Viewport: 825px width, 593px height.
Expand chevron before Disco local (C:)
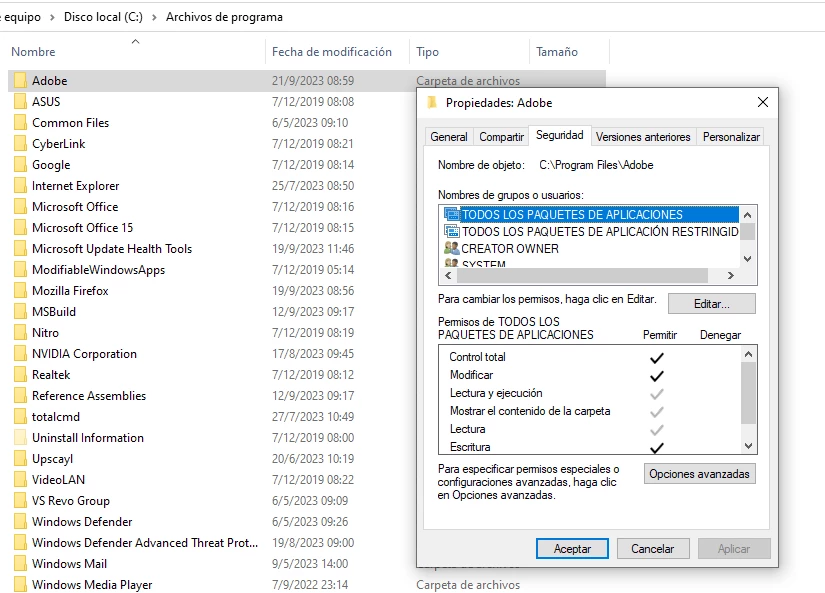point(52,17)
